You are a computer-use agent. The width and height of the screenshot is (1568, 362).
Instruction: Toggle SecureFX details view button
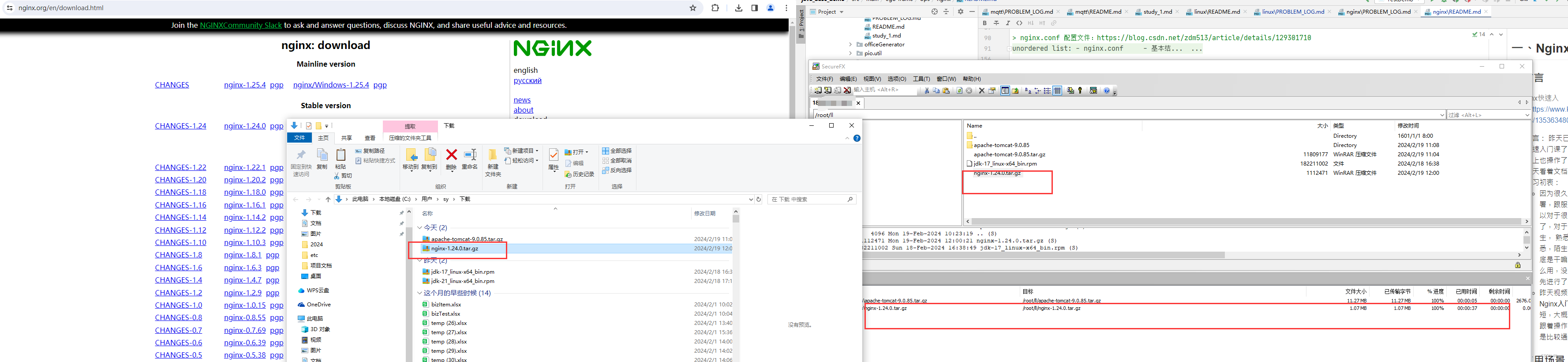coord(1057,90)
